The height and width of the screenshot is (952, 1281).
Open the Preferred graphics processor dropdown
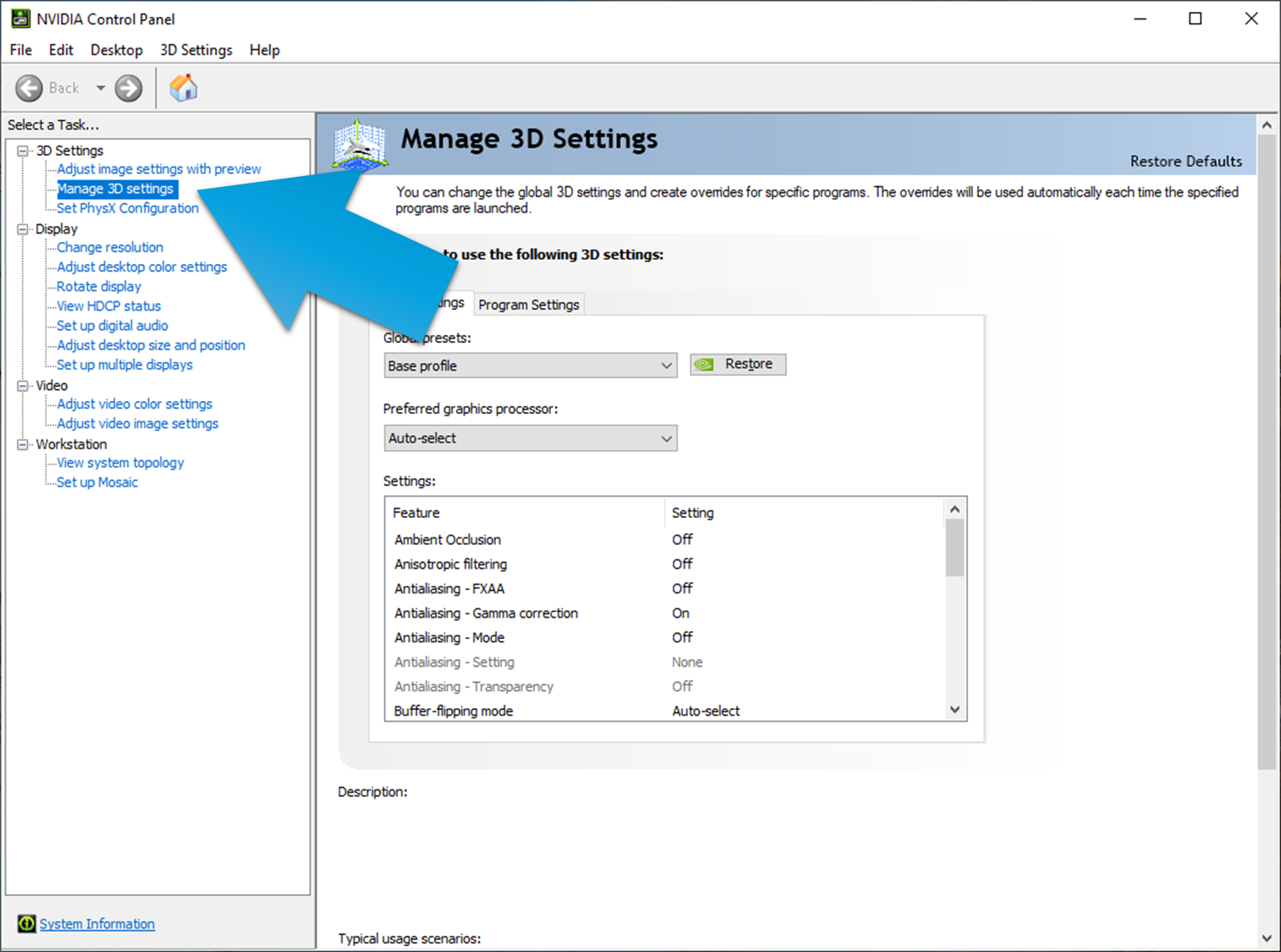point(530,438)
